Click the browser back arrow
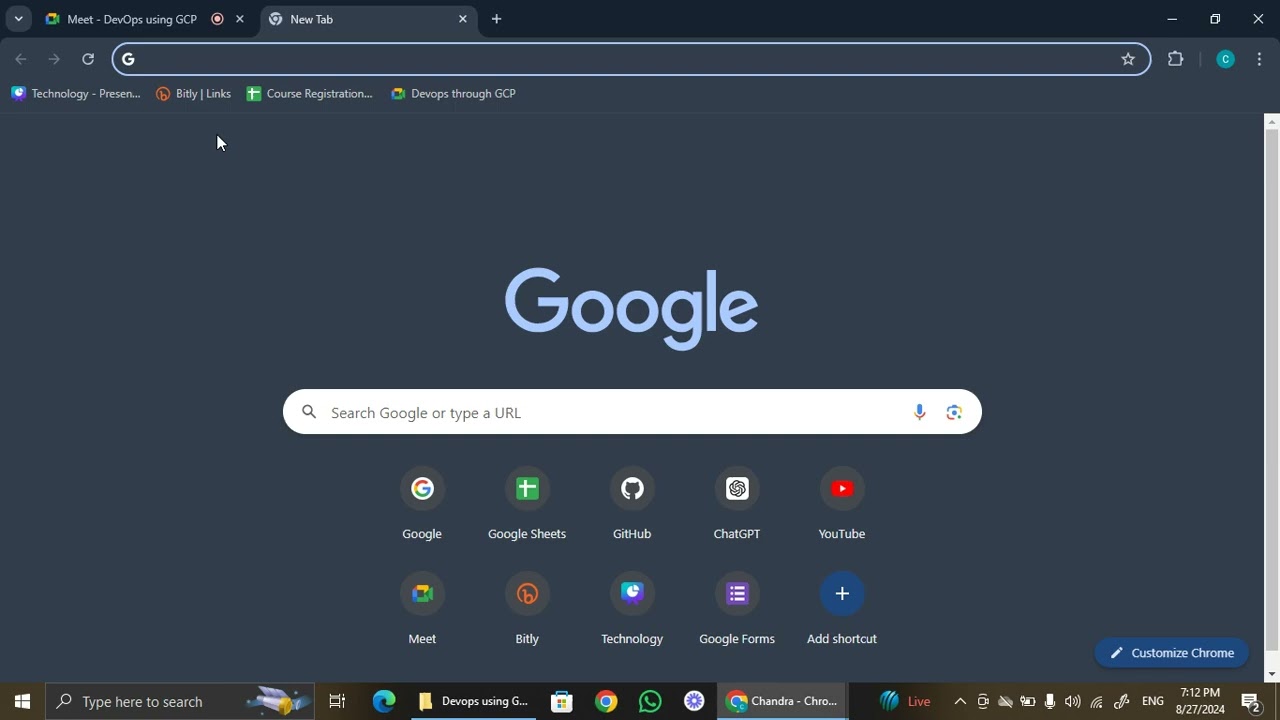Image resolution: width=1280 pixels, height=720 pixels. [x=21, y=59]
